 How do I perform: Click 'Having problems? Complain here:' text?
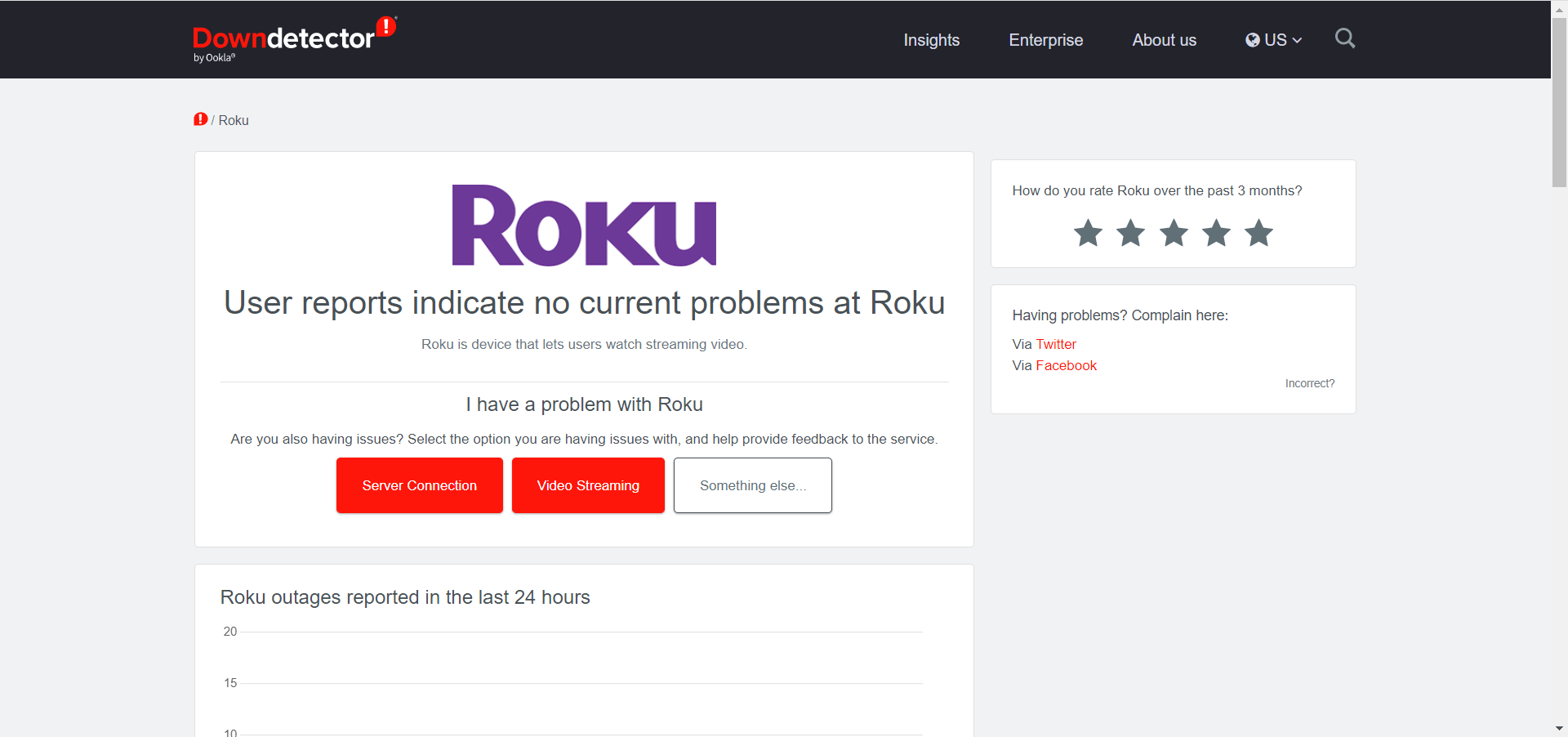1120,315
